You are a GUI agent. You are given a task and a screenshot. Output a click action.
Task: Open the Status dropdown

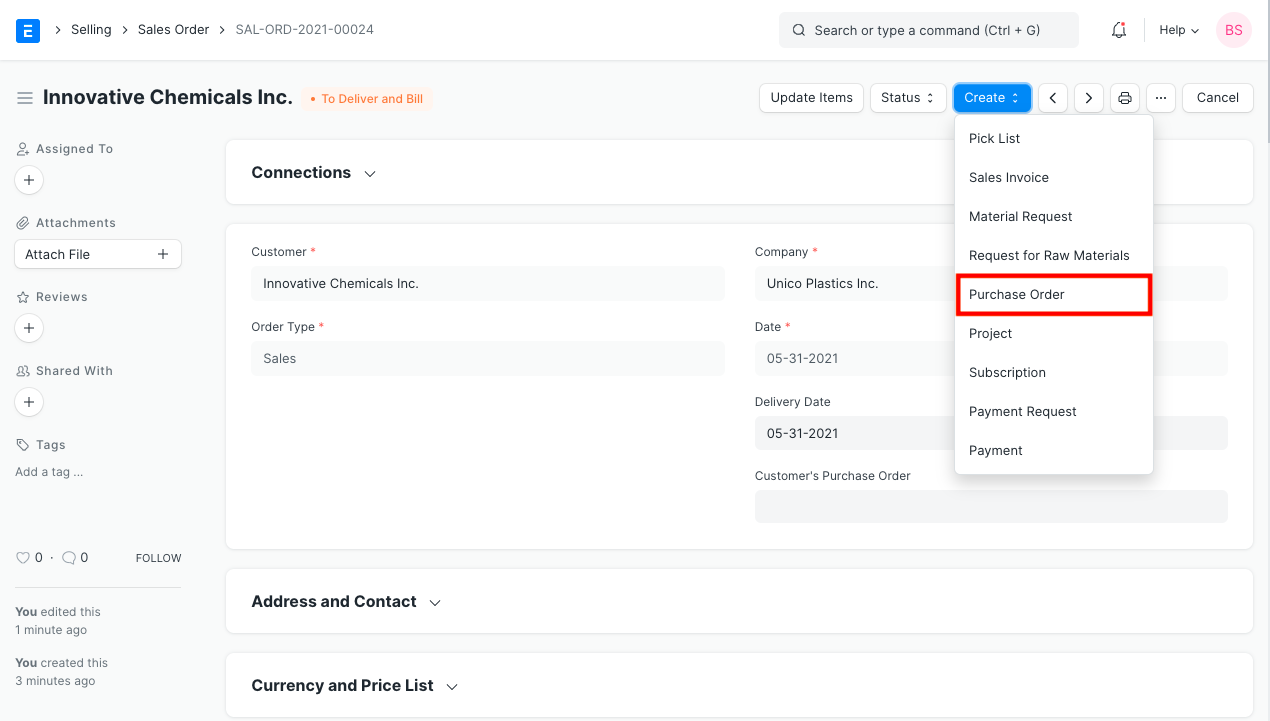(x=907, y=97)
